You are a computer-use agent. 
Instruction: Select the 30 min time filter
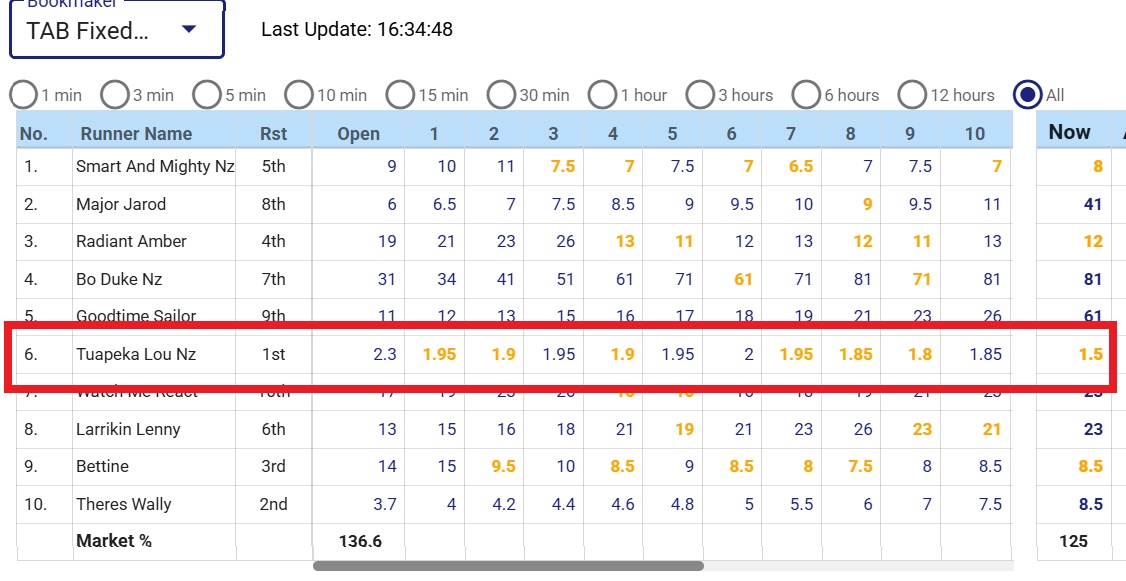pyautogui.click(x=501, y=95)
